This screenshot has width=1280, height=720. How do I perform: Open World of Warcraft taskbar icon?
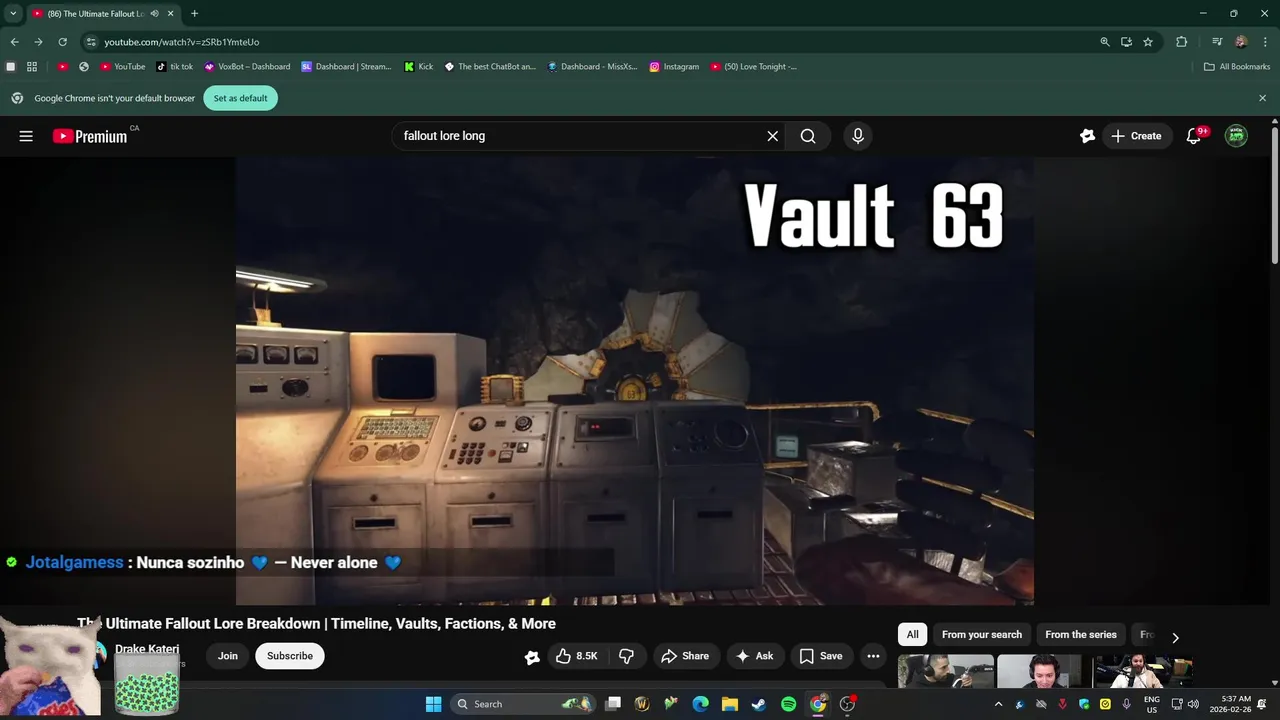(x=642, y=704)
